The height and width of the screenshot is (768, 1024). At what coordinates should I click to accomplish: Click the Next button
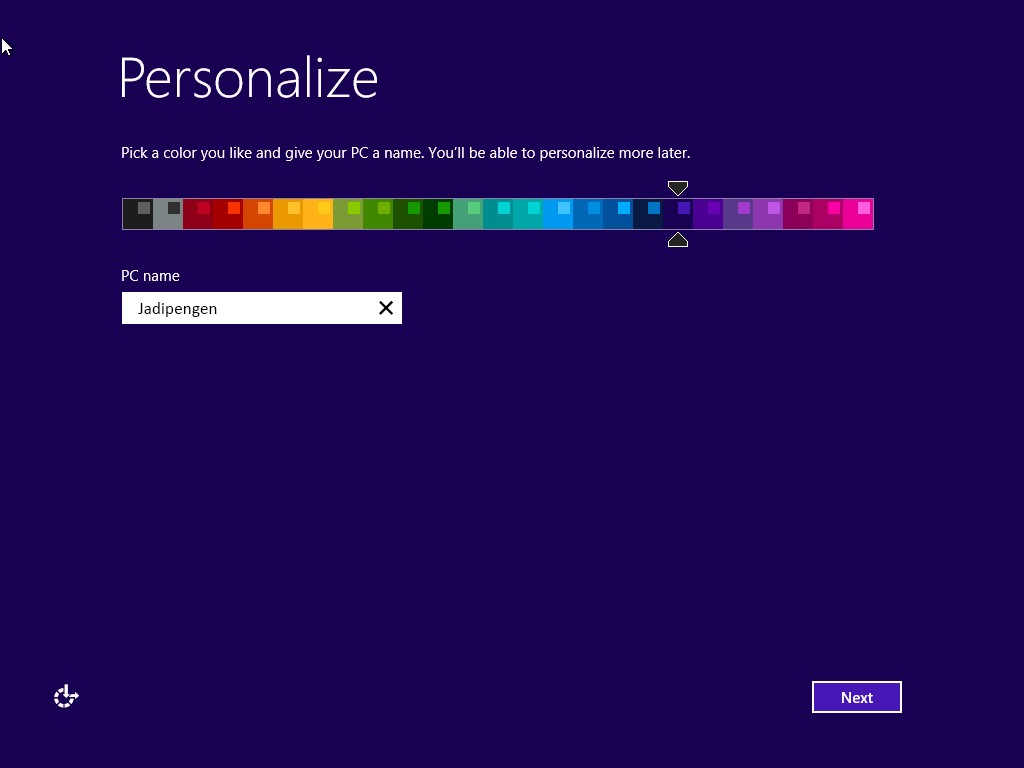(856, 697)
